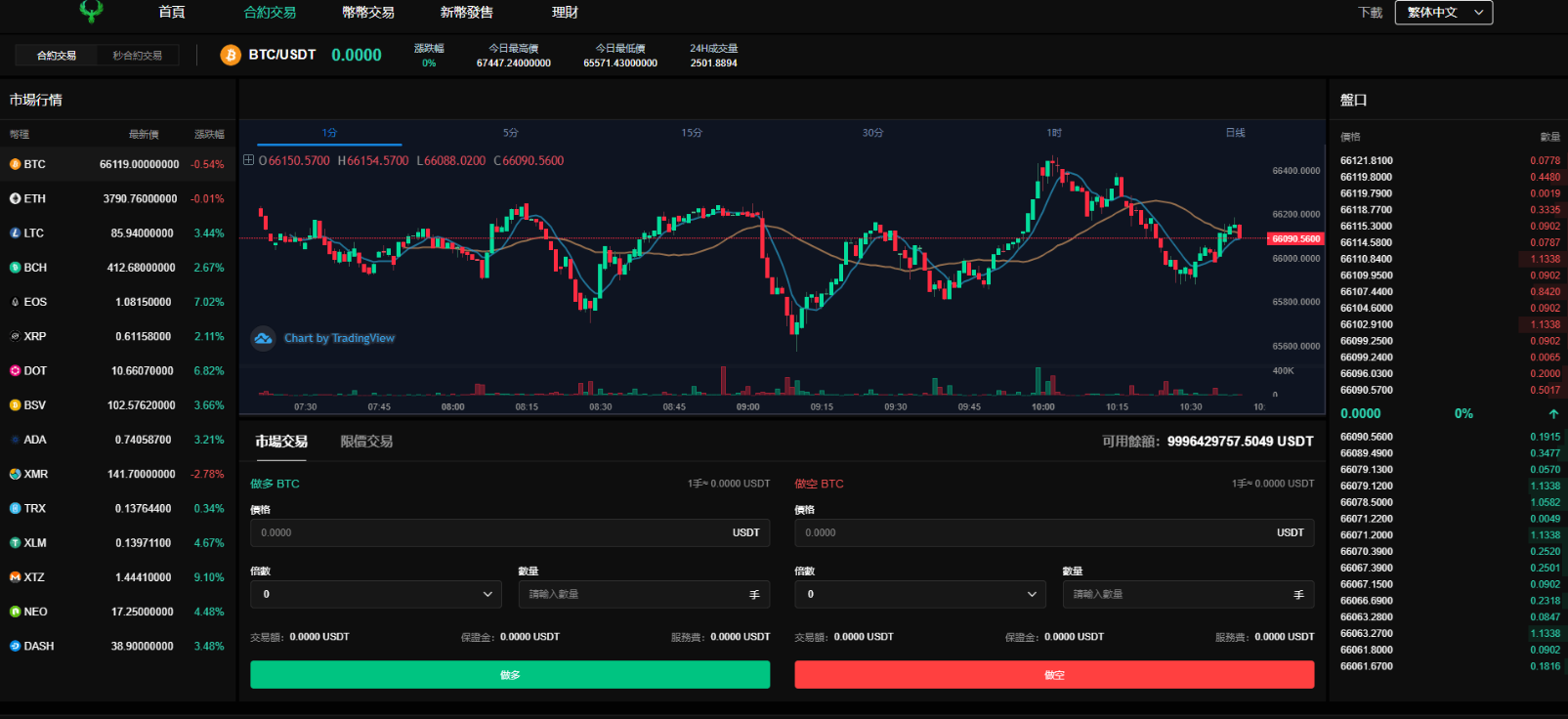Expand the long-side 倍數 leverage dropdown
This screenshot has height=719, width=1568.
coord(376,594)
